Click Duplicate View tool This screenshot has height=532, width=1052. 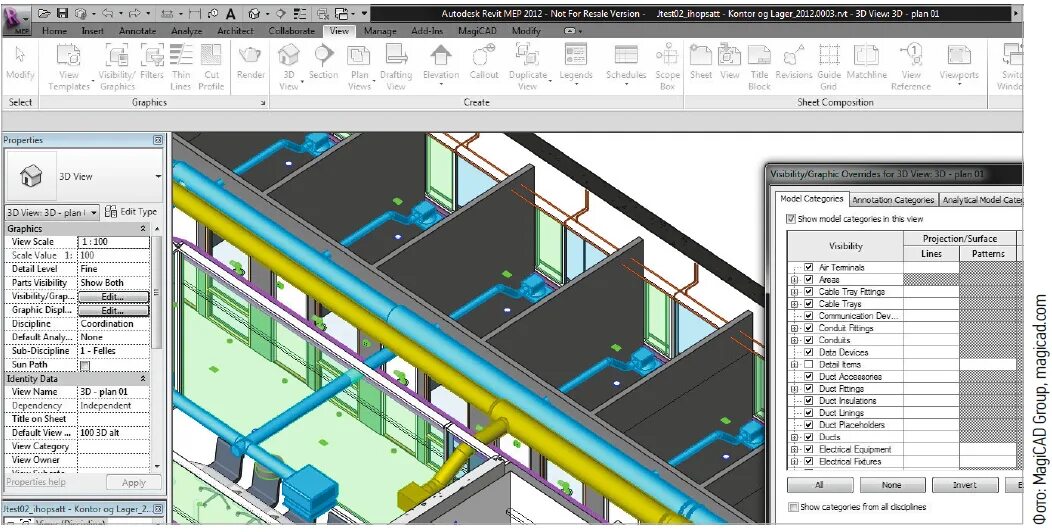[527, 67]
